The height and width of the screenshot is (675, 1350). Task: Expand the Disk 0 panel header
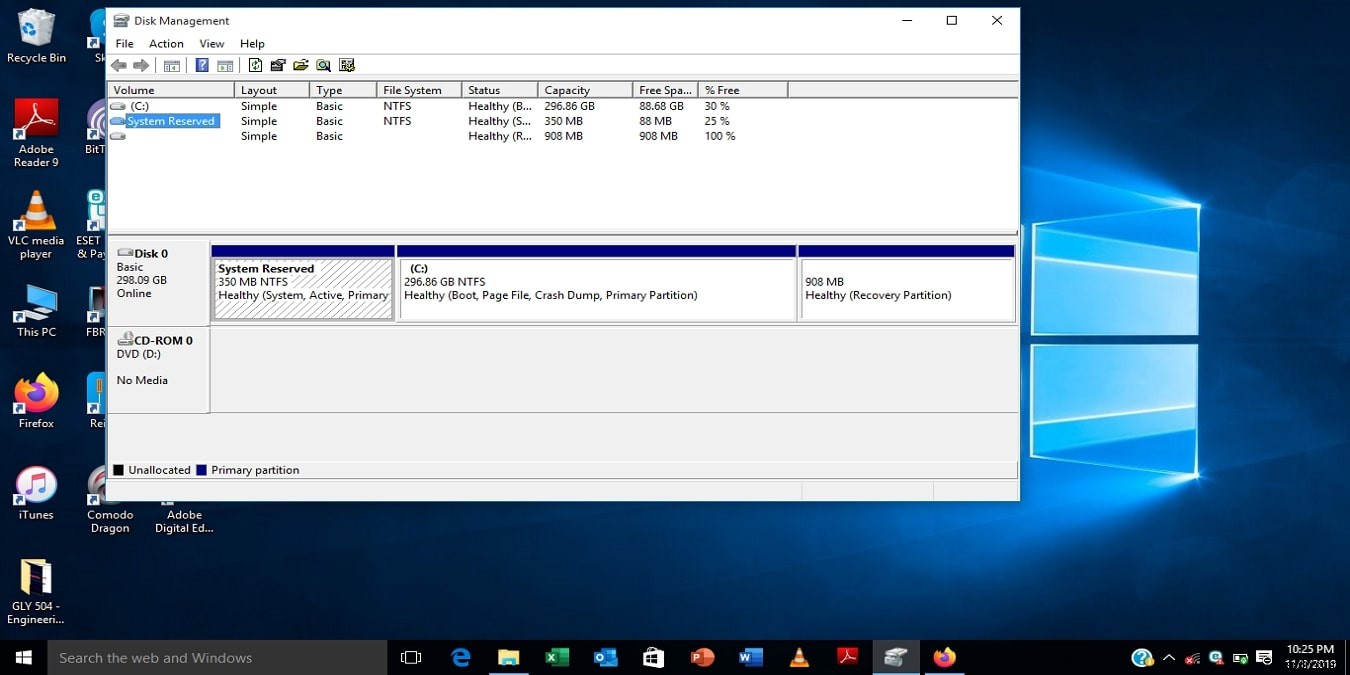(x=155, y=253)
